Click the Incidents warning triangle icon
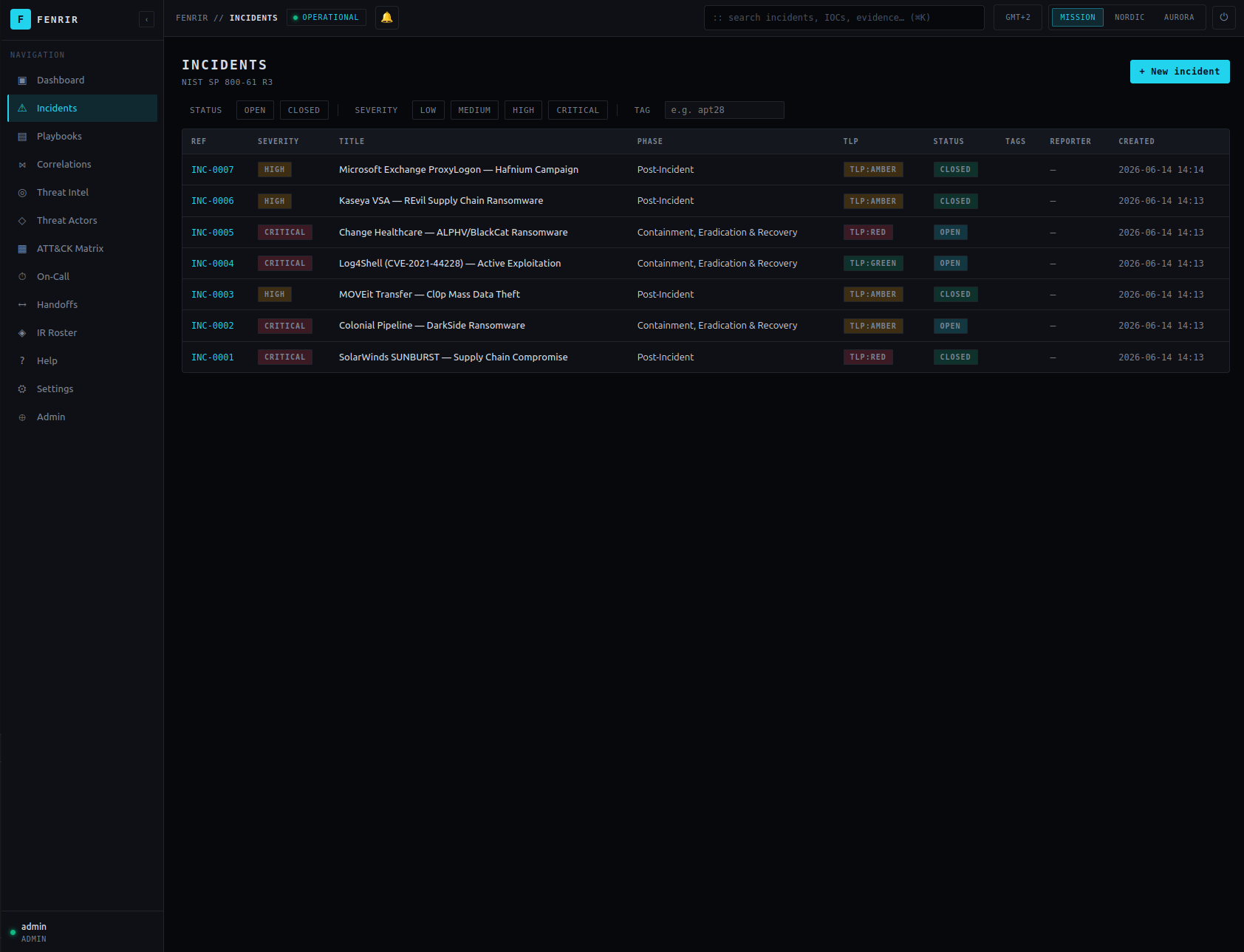 [x=22, y=108]
